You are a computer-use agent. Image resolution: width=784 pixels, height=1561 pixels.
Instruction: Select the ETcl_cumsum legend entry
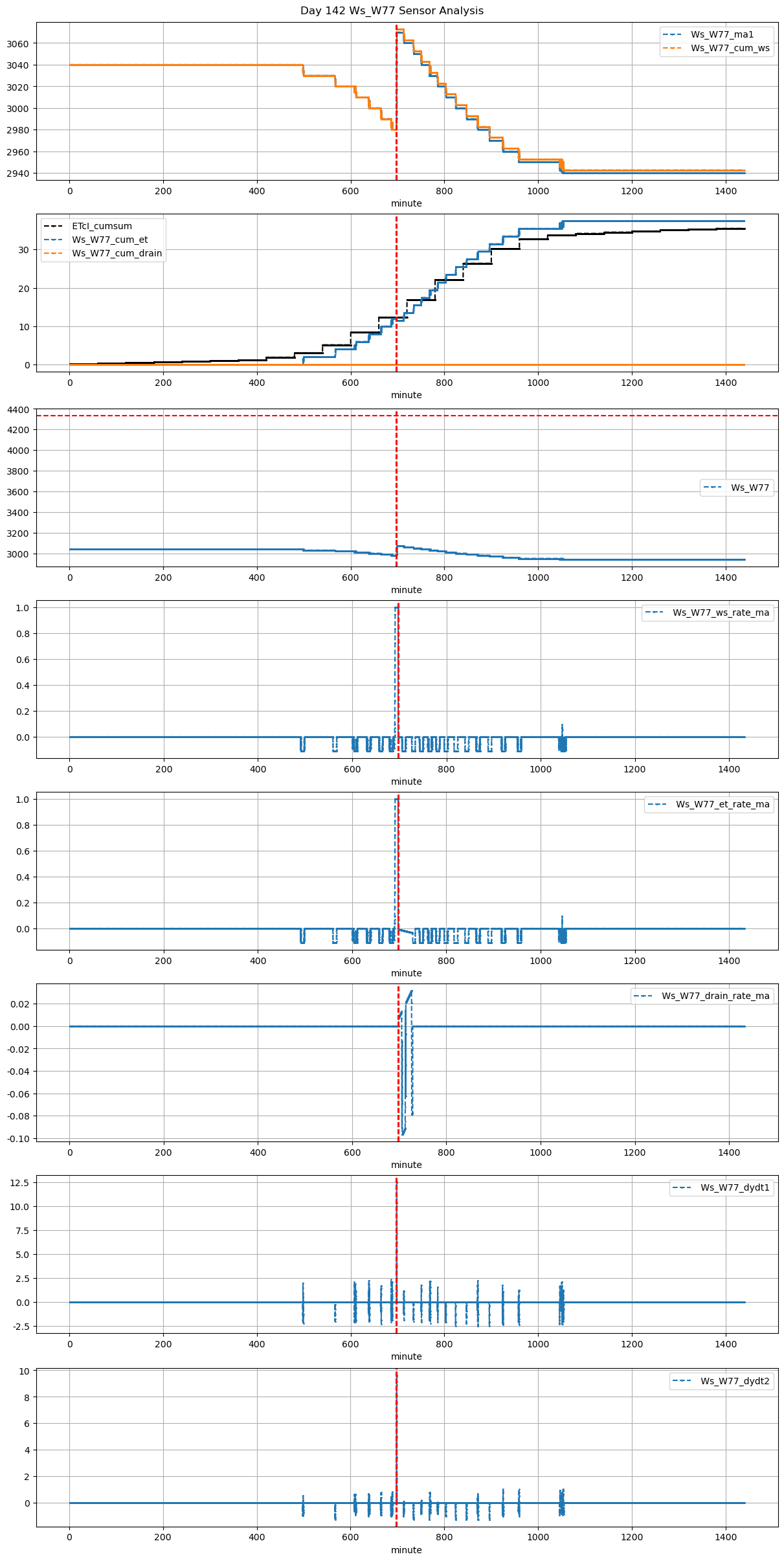102,226
